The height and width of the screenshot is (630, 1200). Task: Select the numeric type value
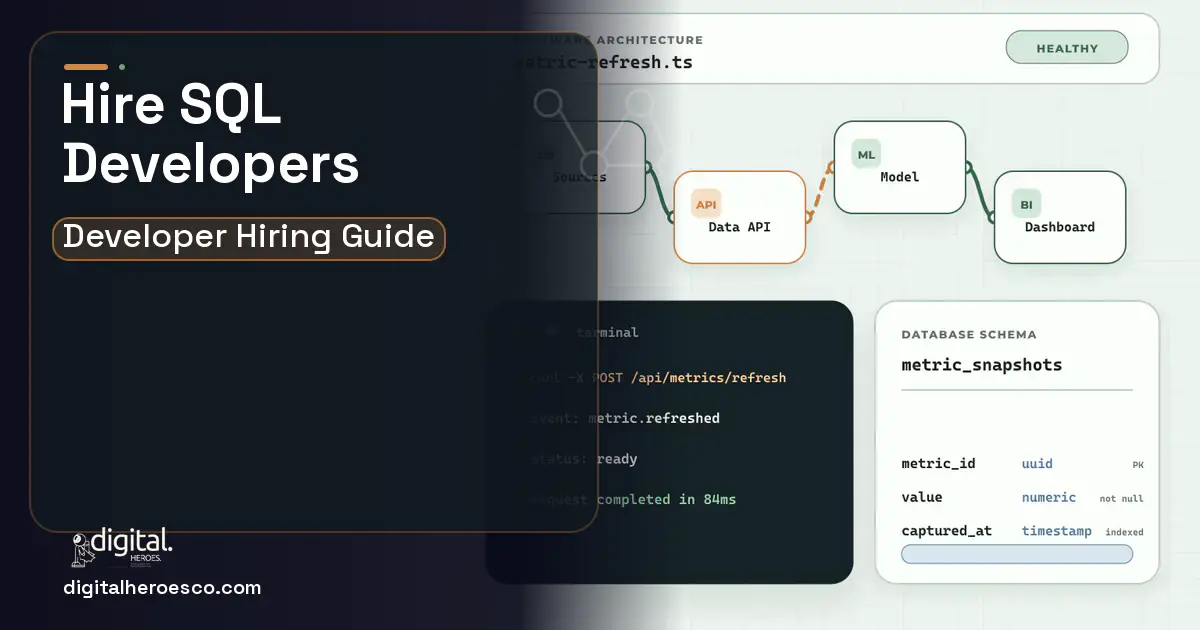pos(1049,497)
